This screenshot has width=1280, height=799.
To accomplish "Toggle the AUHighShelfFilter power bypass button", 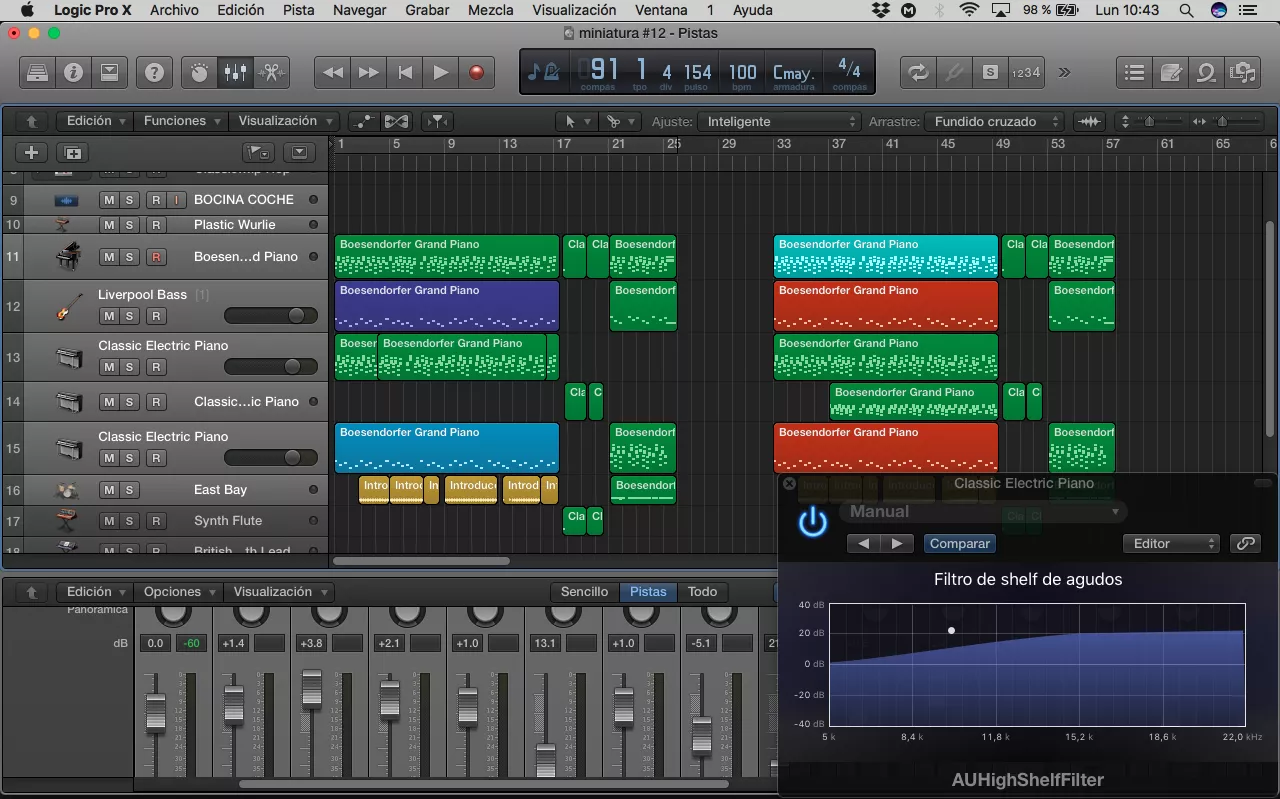I will pos(812,522).
